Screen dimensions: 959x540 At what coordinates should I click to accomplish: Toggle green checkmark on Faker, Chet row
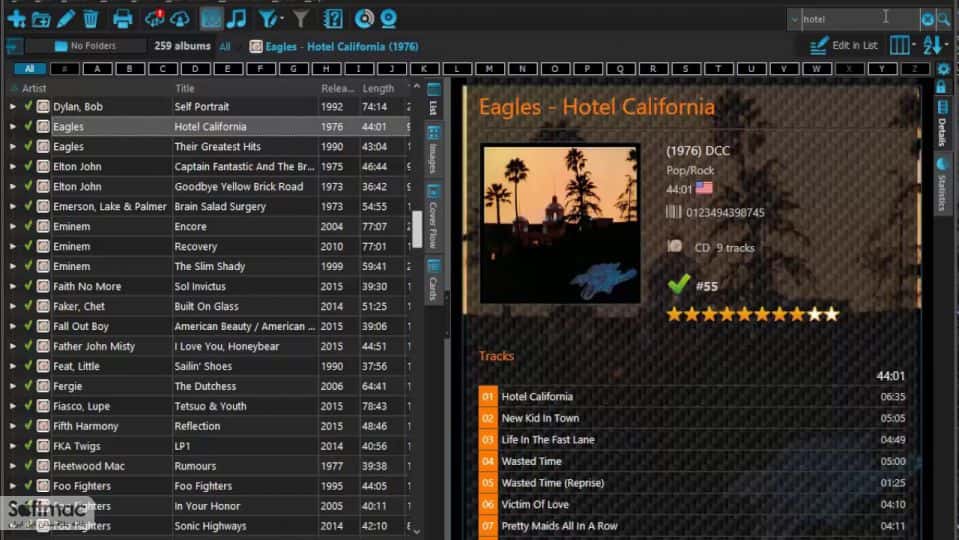28,306
